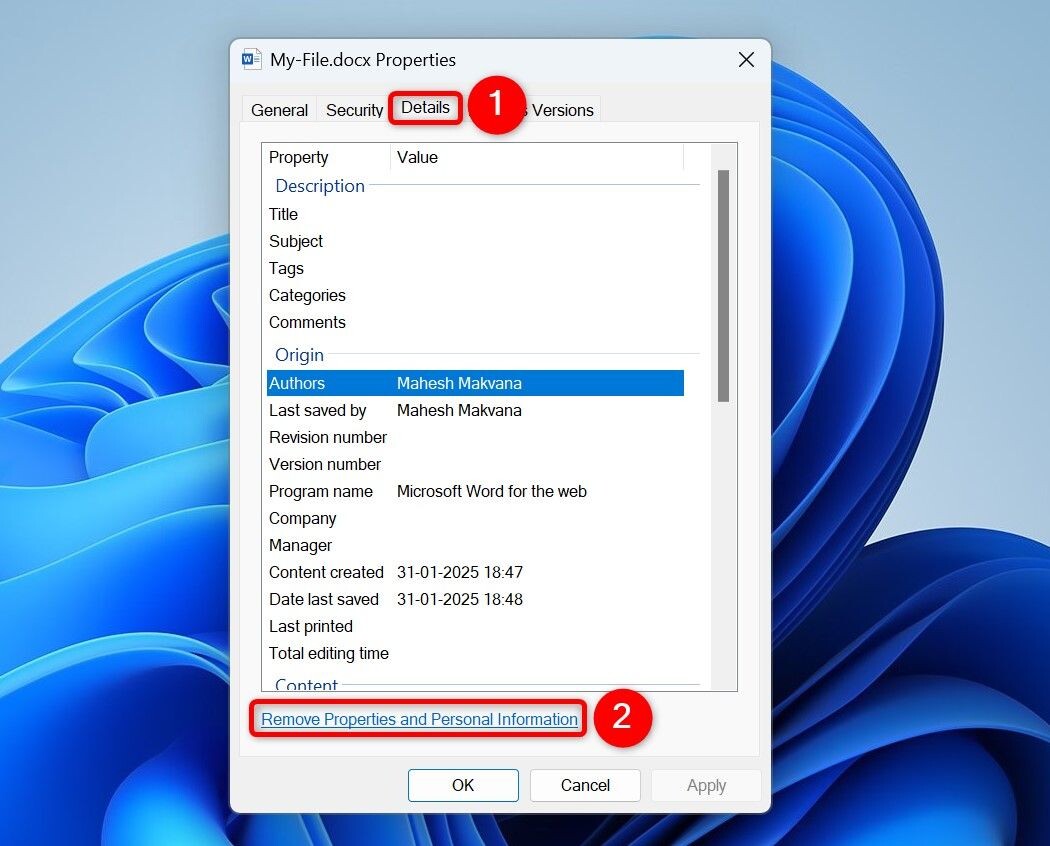1050x846 pixels.
Task: Click the vertical scrollbar thumb in details list
Action: coord(723,286)
